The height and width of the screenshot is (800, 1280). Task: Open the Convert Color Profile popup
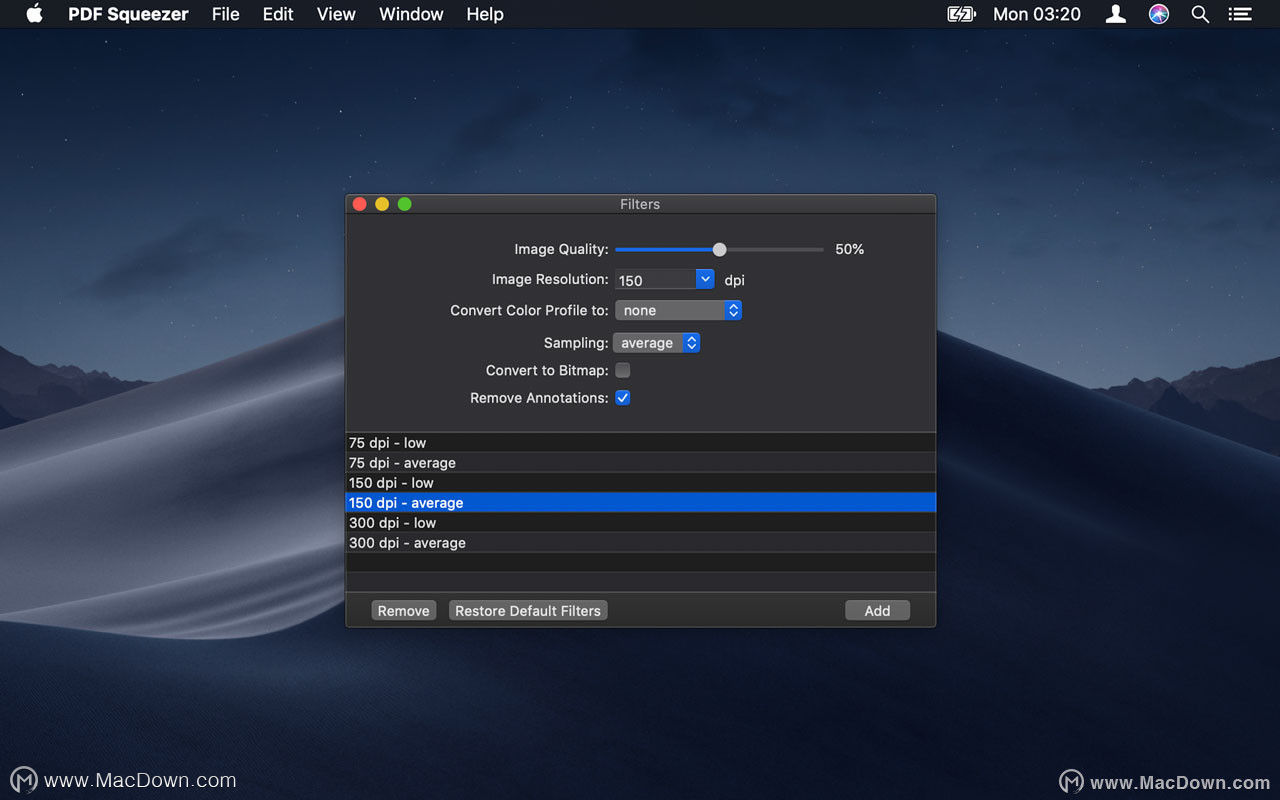coord(678,311)
